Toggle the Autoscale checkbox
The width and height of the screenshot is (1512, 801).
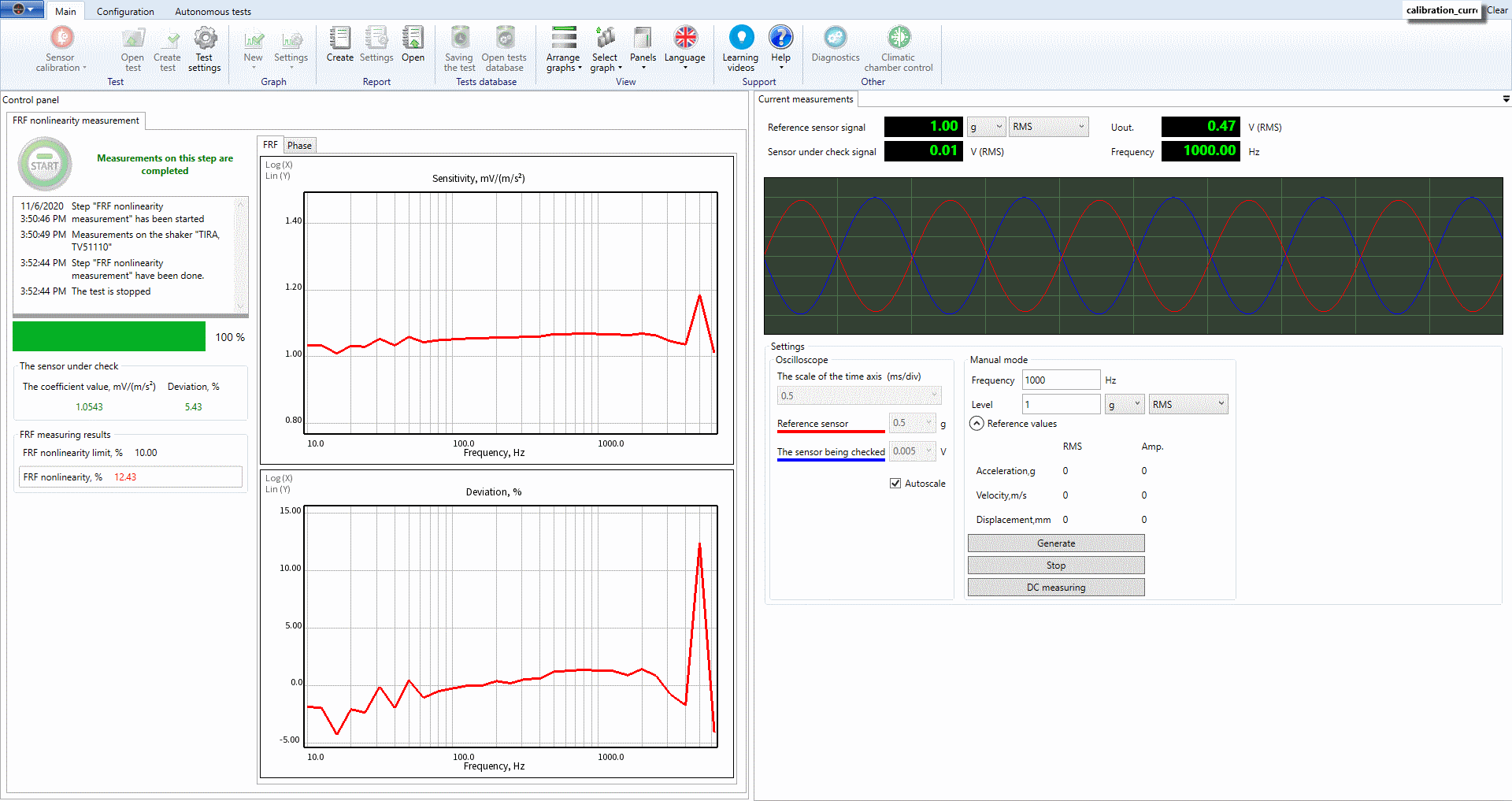click(x=895, y=484)
